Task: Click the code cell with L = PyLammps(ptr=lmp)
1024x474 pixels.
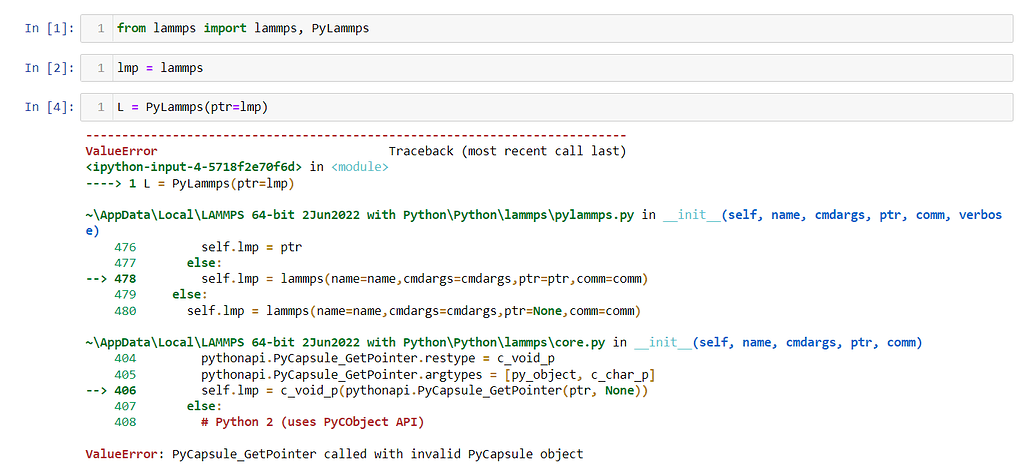Action: (x=547, y=108)
